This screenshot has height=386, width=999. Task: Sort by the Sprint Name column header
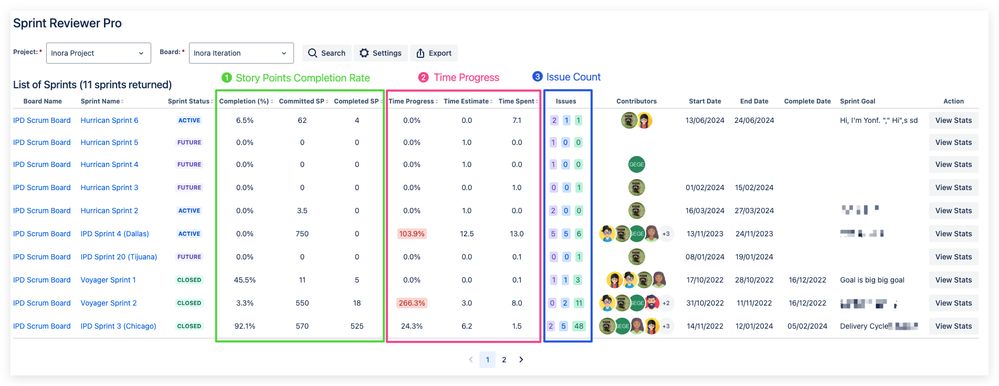pyautogui.click(x=102, y=101)
